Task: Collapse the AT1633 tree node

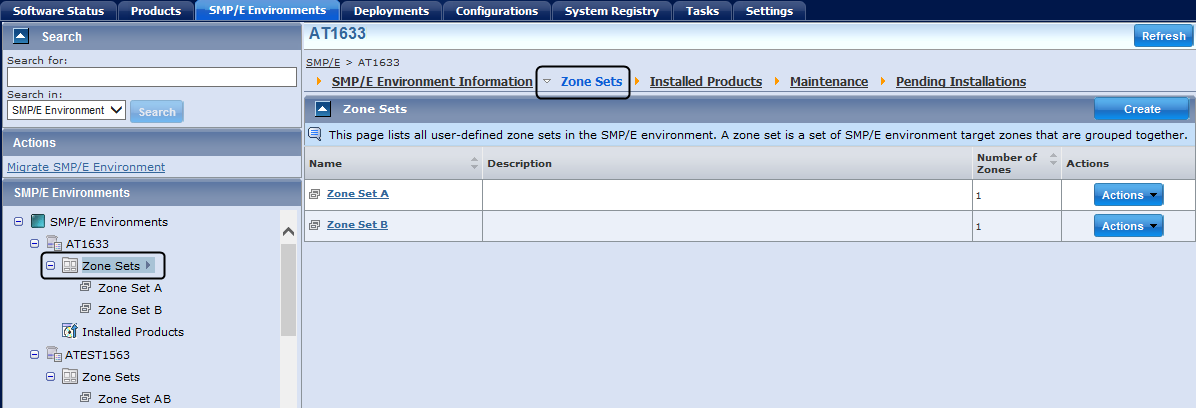Action: pyautogui.click(x=34, y=244)
